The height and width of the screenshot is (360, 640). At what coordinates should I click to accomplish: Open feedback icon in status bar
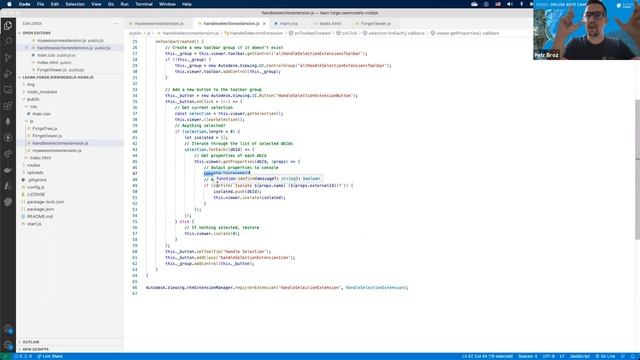tap(623, 356)
